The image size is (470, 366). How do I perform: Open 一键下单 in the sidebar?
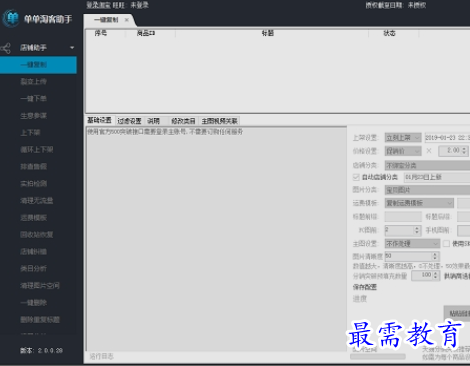tap(33, 98)
